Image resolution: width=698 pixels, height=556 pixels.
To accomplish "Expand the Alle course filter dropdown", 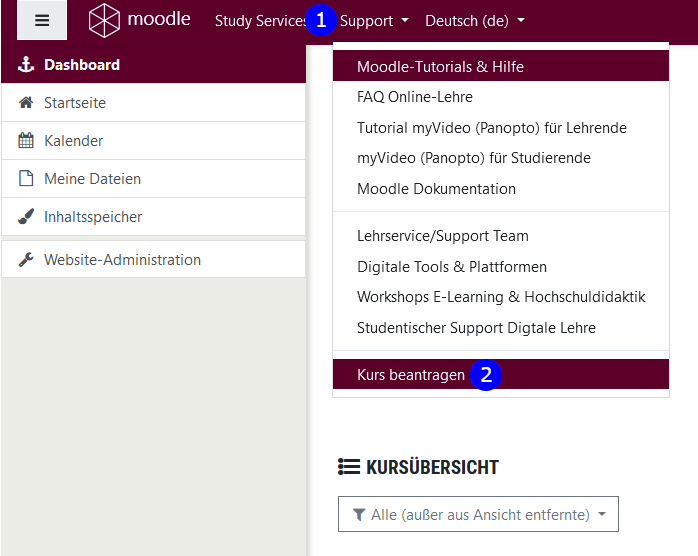I will point(478,515).
